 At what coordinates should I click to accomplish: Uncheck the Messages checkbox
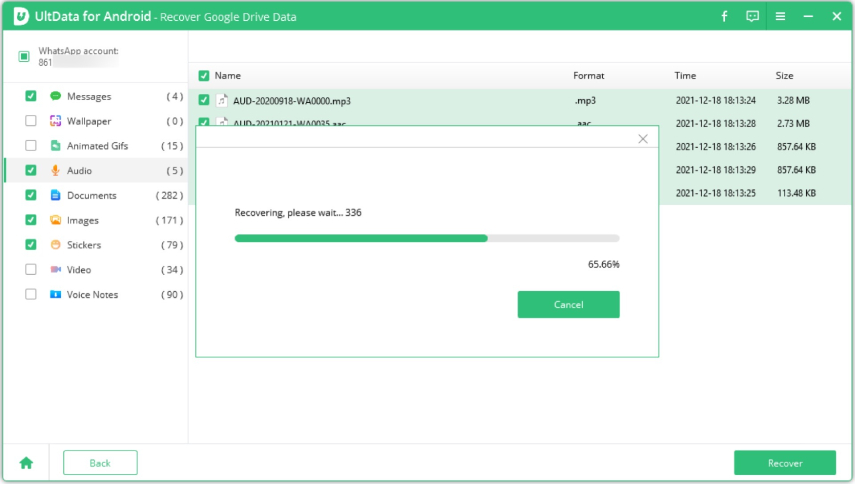coord(31,96)
